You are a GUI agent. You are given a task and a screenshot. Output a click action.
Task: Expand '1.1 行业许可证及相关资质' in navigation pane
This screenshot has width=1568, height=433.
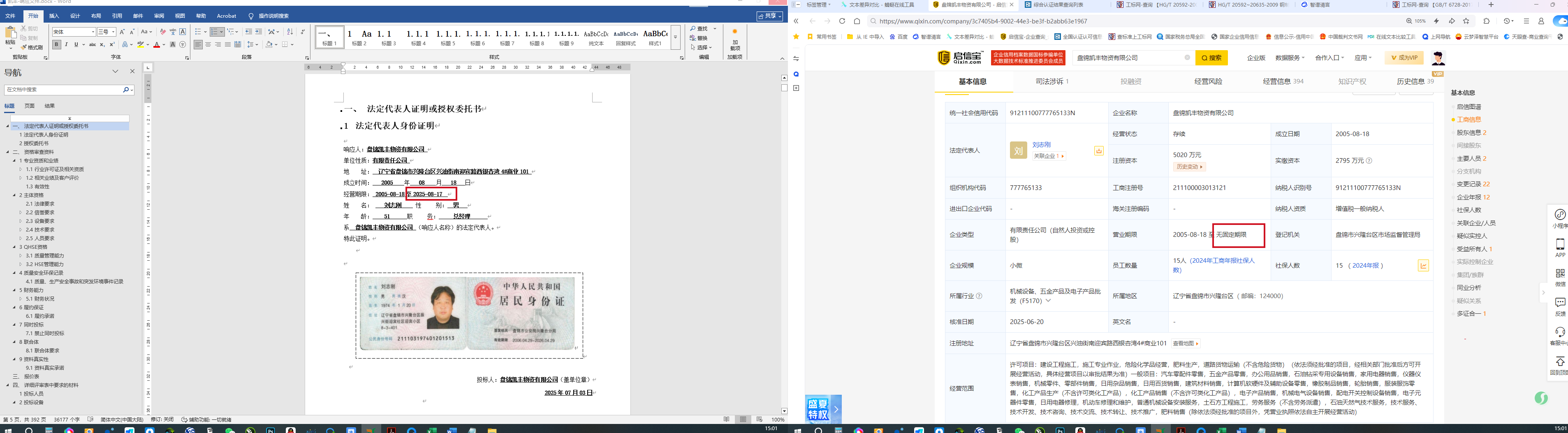click(21, 169)
